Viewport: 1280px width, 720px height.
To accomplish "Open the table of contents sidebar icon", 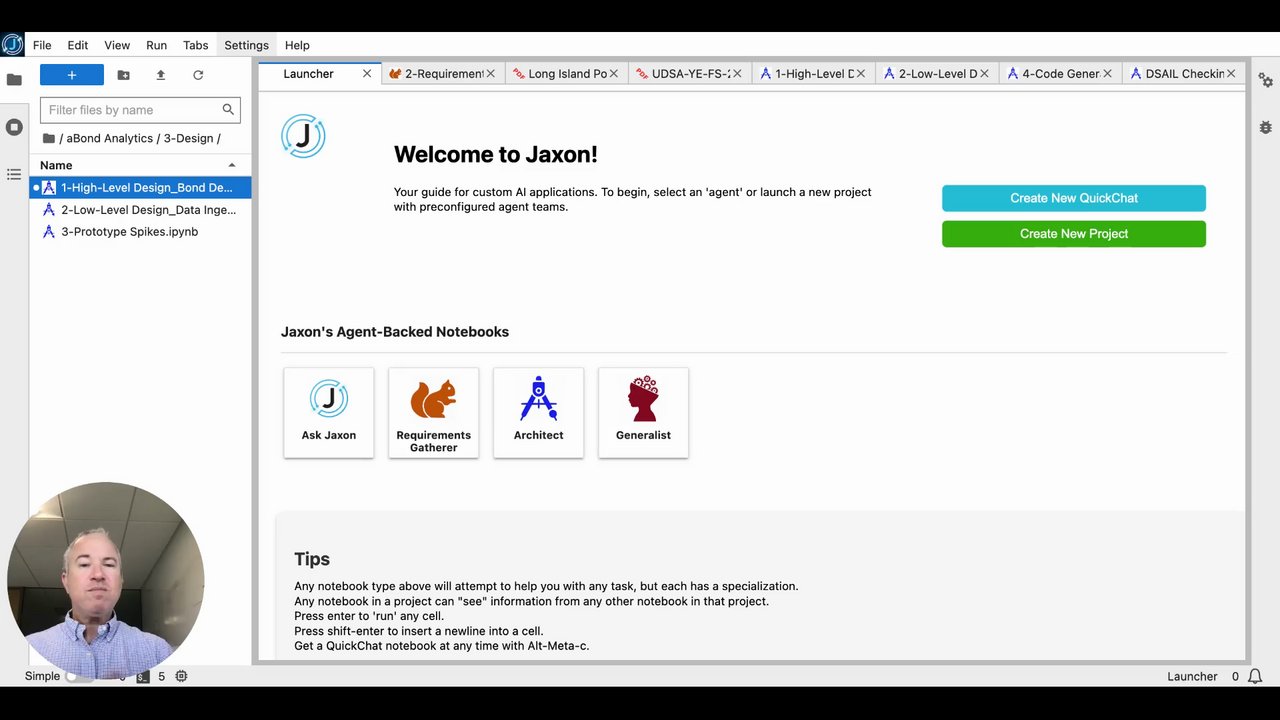I will pos(14,174).
